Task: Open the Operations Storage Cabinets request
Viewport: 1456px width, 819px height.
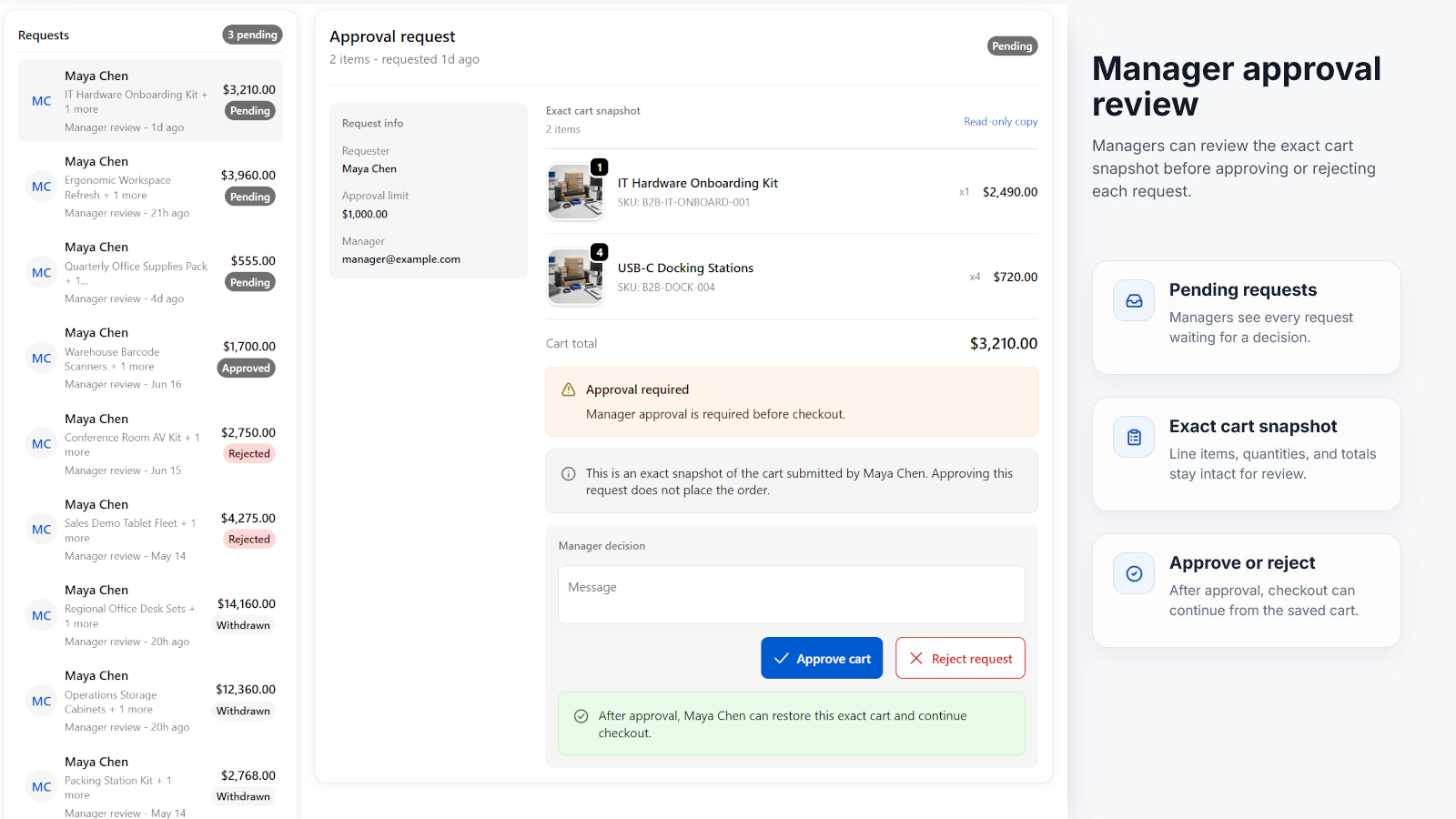Action: [150, 701]
